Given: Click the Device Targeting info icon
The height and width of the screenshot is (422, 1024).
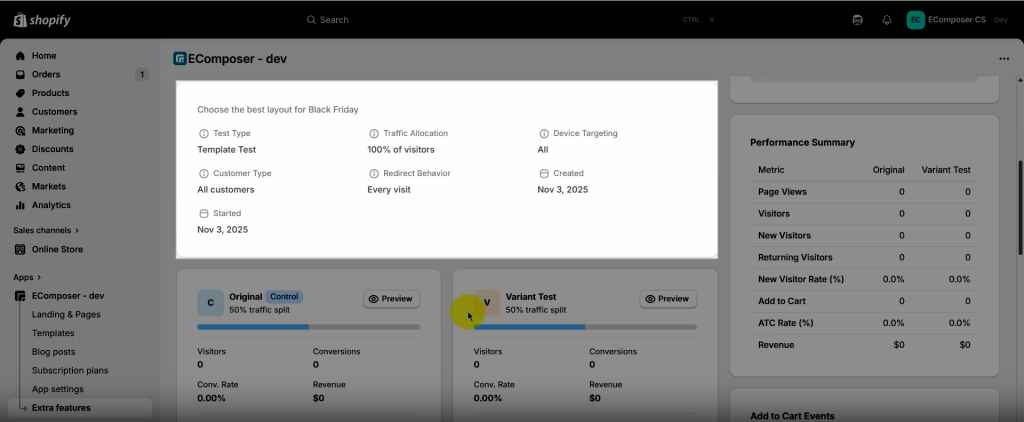Looking at the screenshot, I should click(544, 133).
